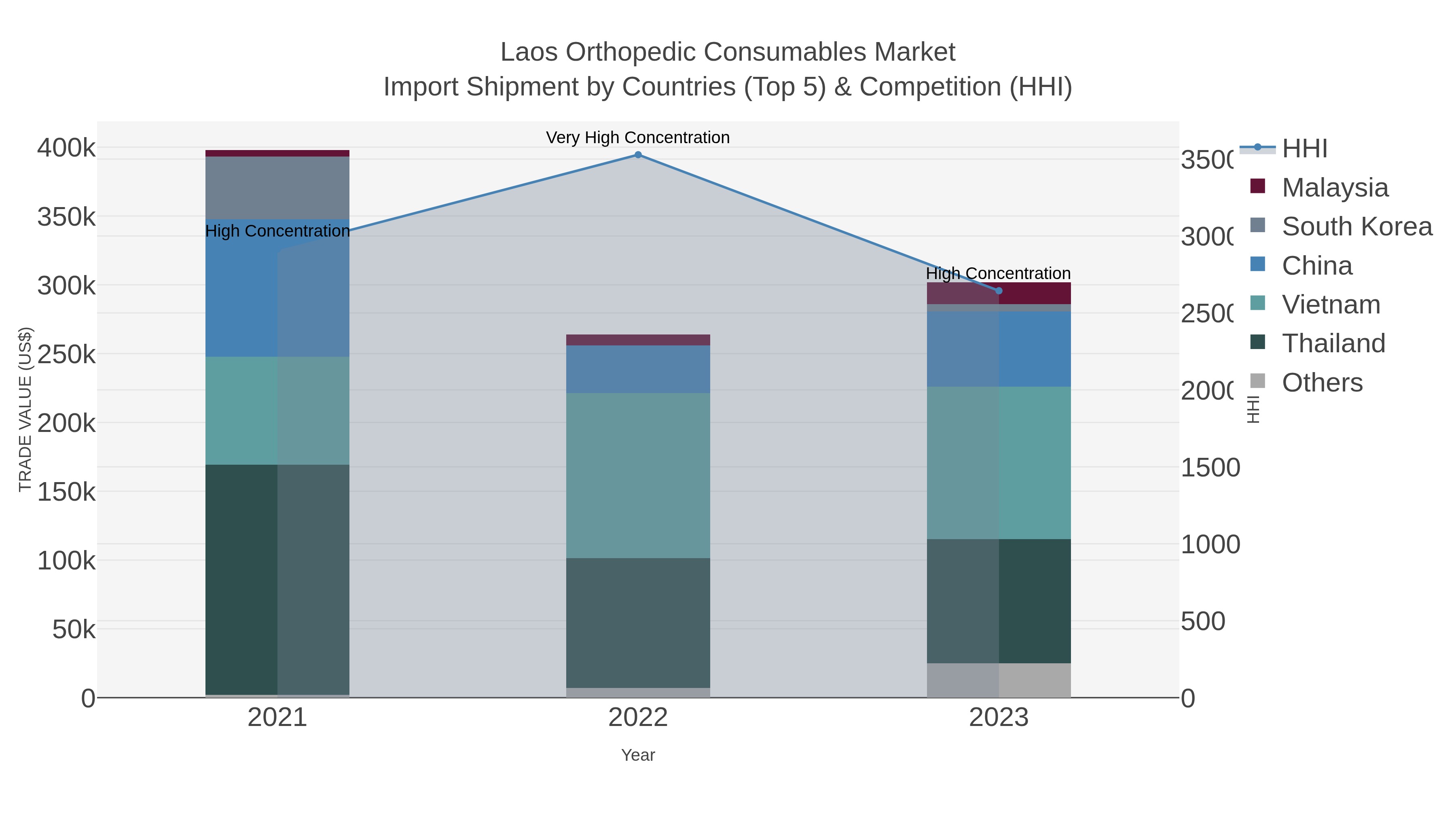Click the 2022 x-axis label

point(638,718)
